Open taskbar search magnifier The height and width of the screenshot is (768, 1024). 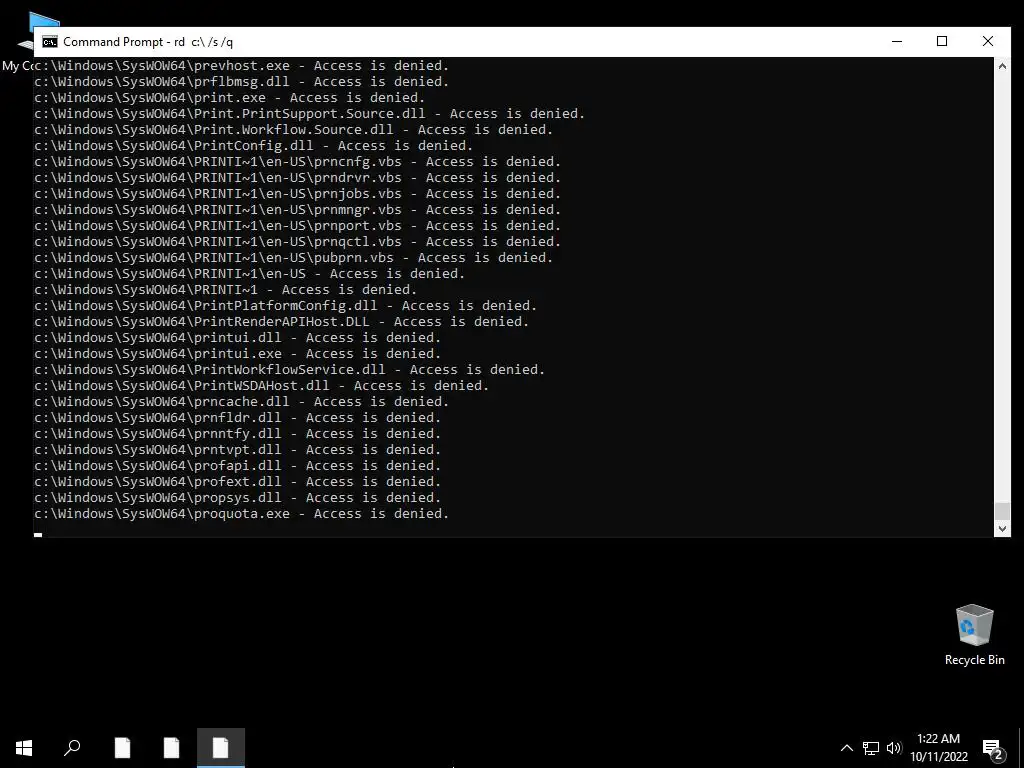pyautogui.click(x=72, y=748)
